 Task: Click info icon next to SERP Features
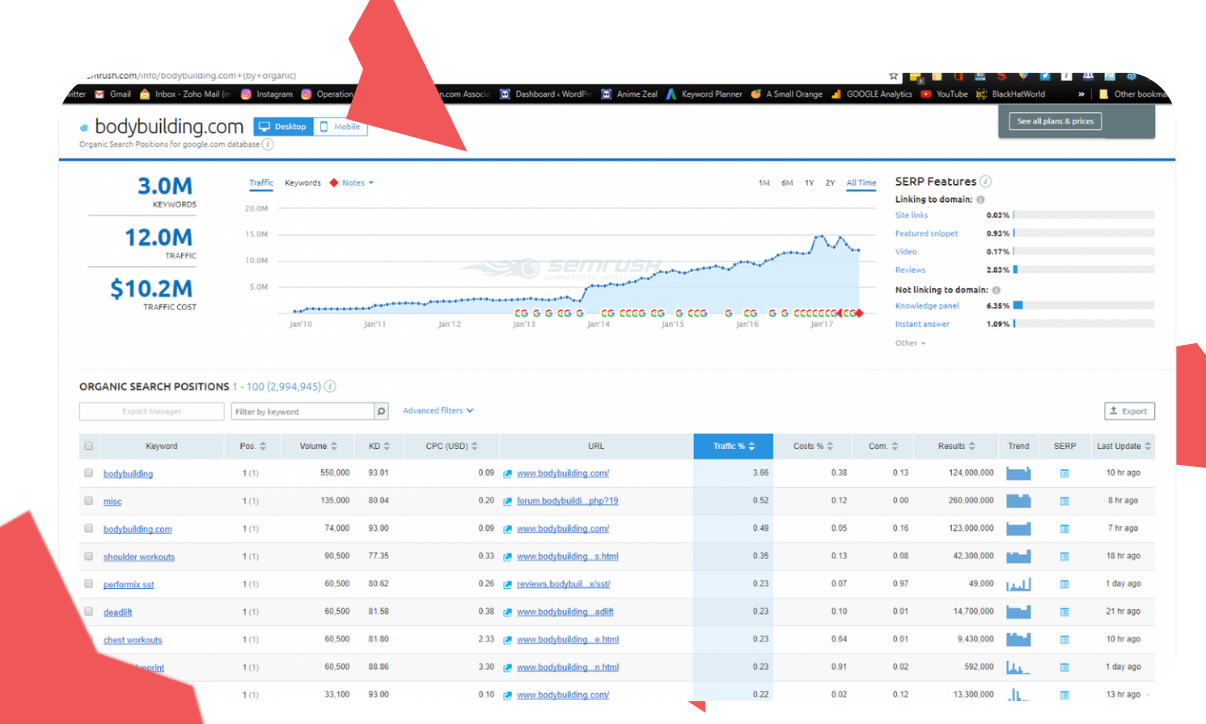pos(986,181)
